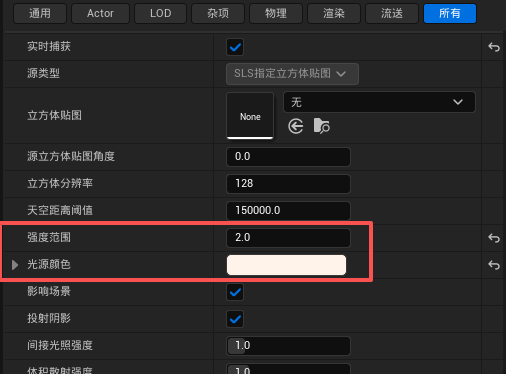Select the 投射阴影 property label
The height and width of the screenshot is (374, 506).
[x=49, y=318]
